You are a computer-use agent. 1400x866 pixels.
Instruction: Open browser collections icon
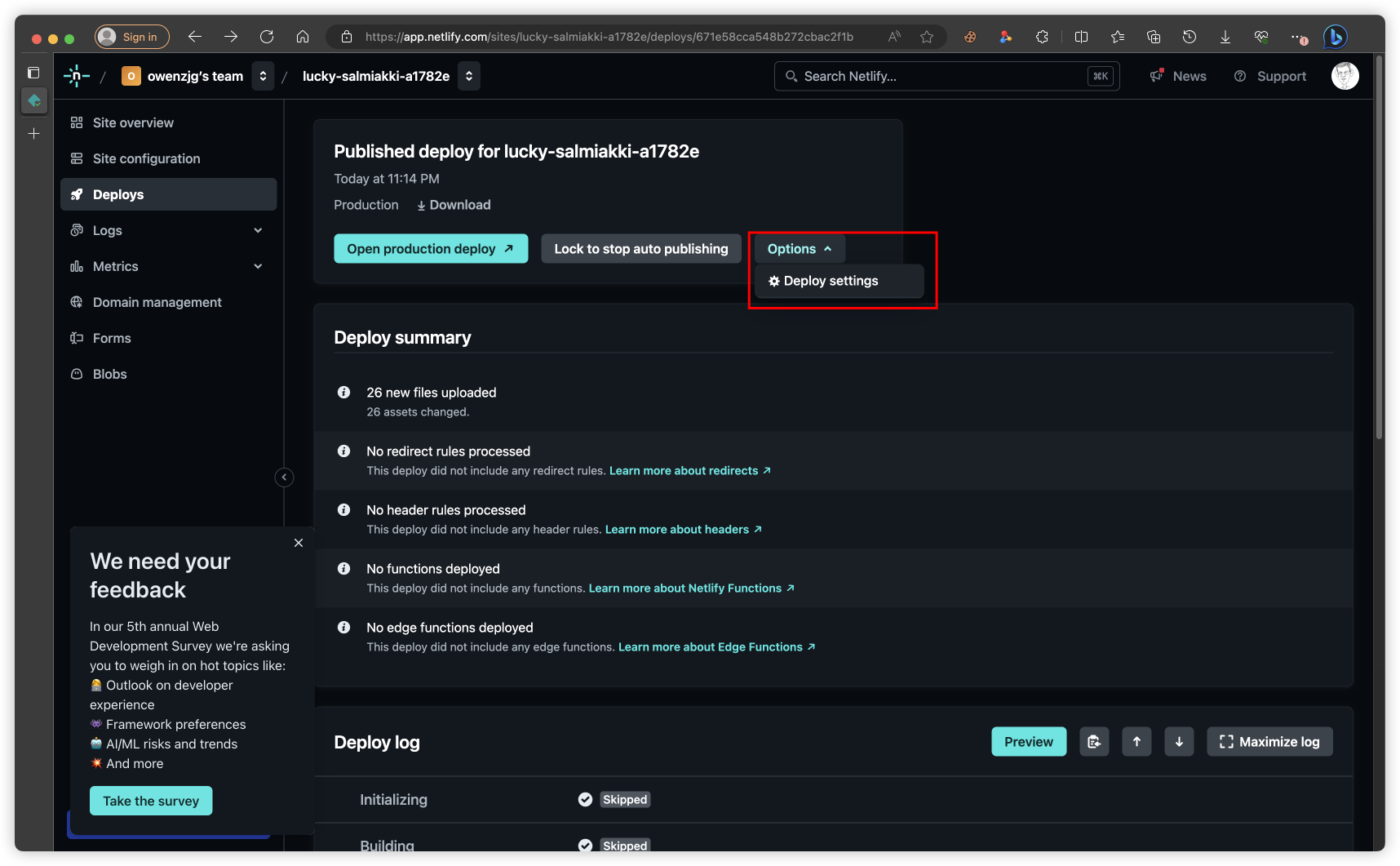coord(1154,37)
